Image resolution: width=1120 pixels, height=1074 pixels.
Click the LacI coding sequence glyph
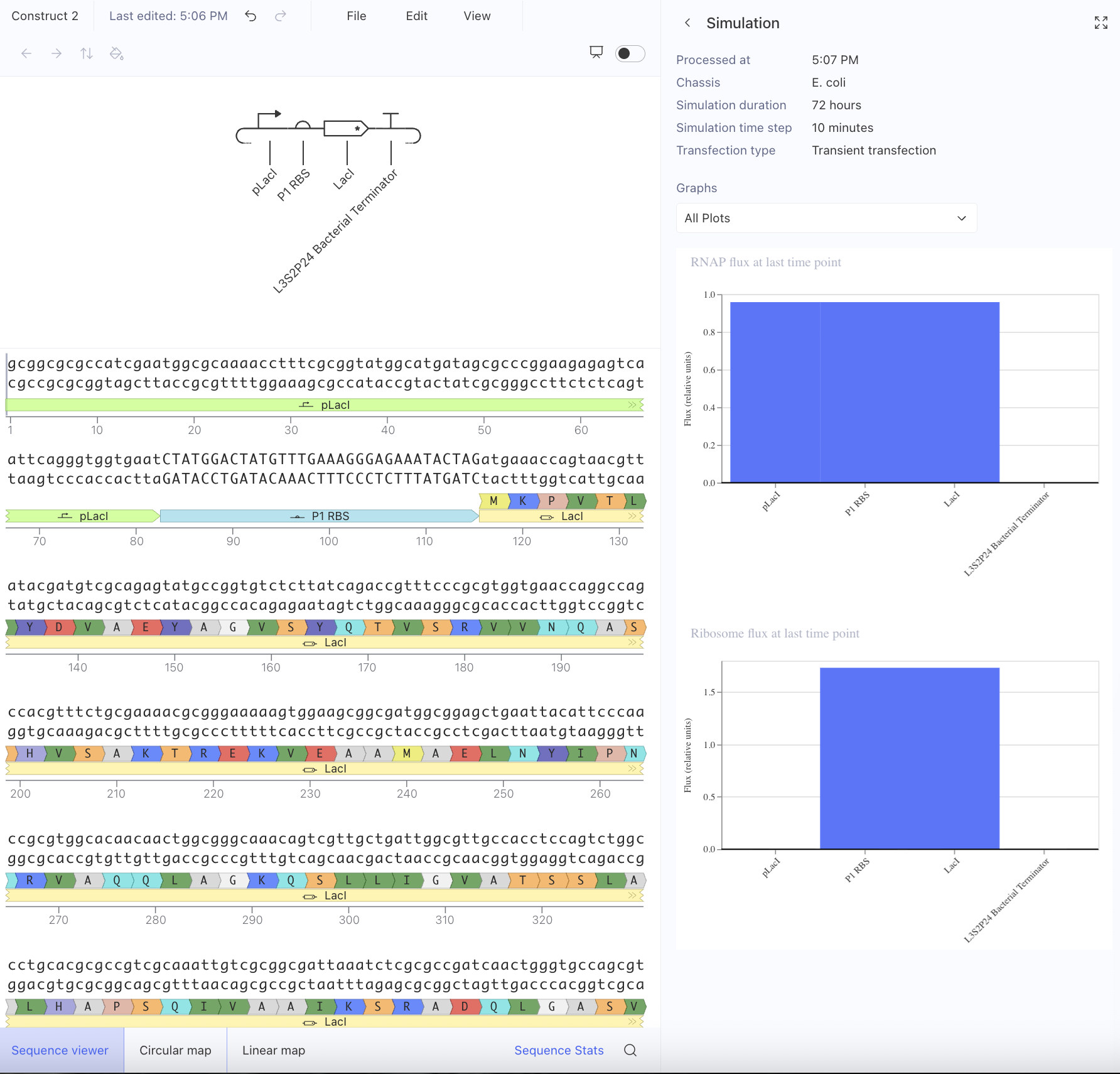coord(345,129)
